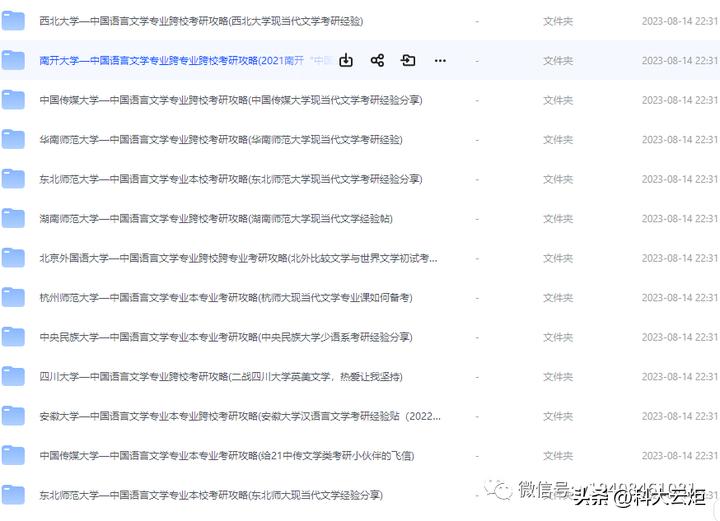The image size is (720, 521).
Task: Click 文件夹 type cell in 四川大学 row
Action: (x=558, y=376)
